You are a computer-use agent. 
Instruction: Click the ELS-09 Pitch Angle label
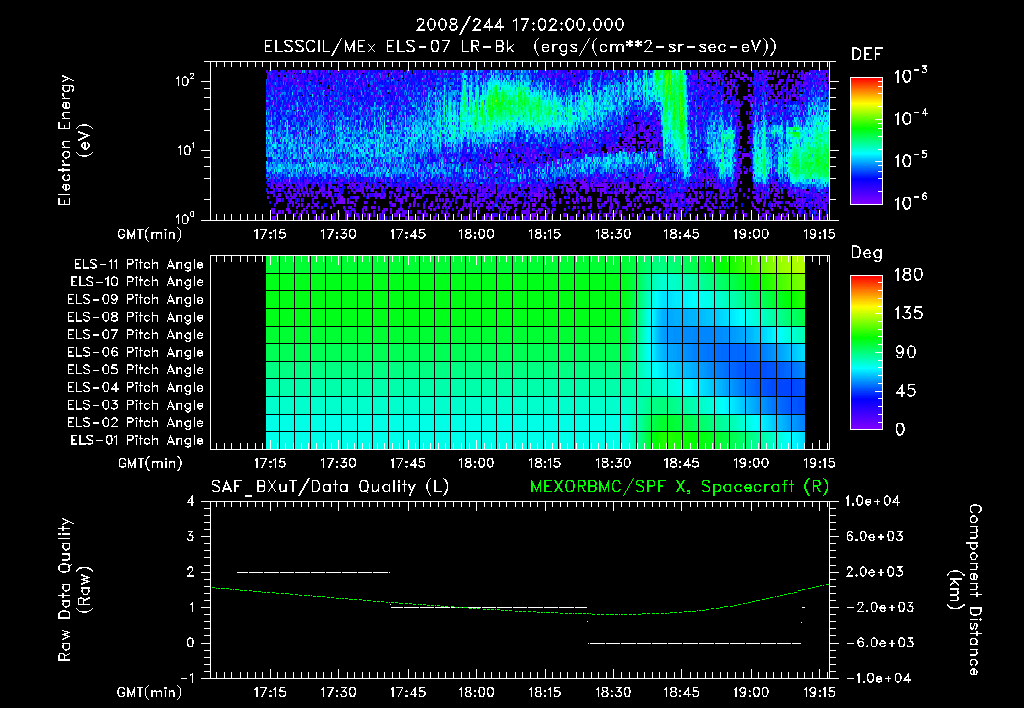[x=136, y=300]
